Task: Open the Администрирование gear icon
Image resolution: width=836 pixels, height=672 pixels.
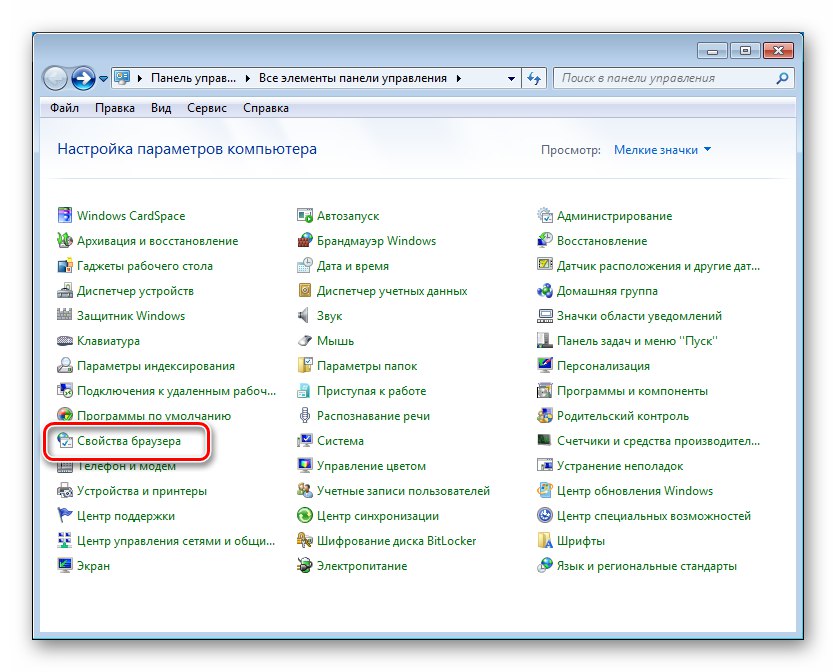Action: (x=544, y=215)
